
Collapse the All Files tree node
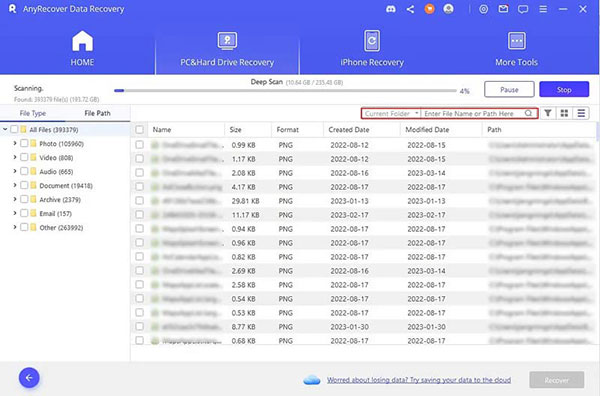[5, 129]
